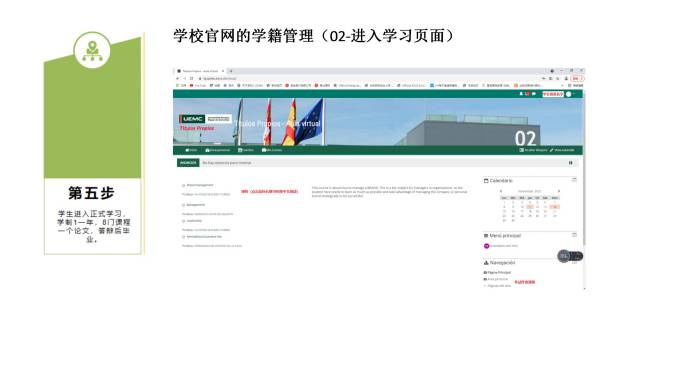
Task: Click the browser reload page icon
Action: [x=192, y=79]
